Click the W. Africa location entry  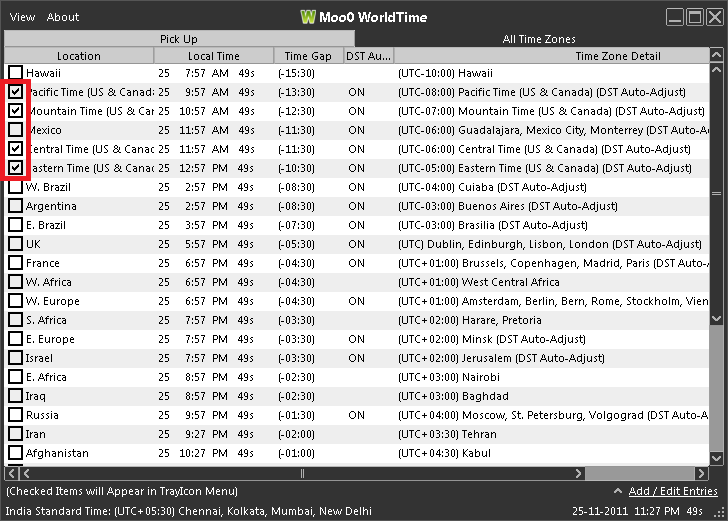click(48, 282)
